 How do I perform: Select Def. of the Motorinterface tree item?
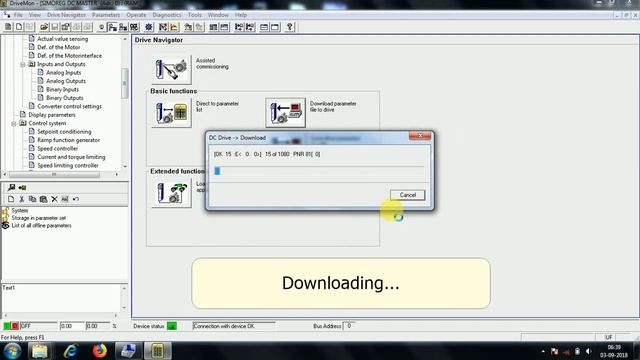[x=69, y=56]
